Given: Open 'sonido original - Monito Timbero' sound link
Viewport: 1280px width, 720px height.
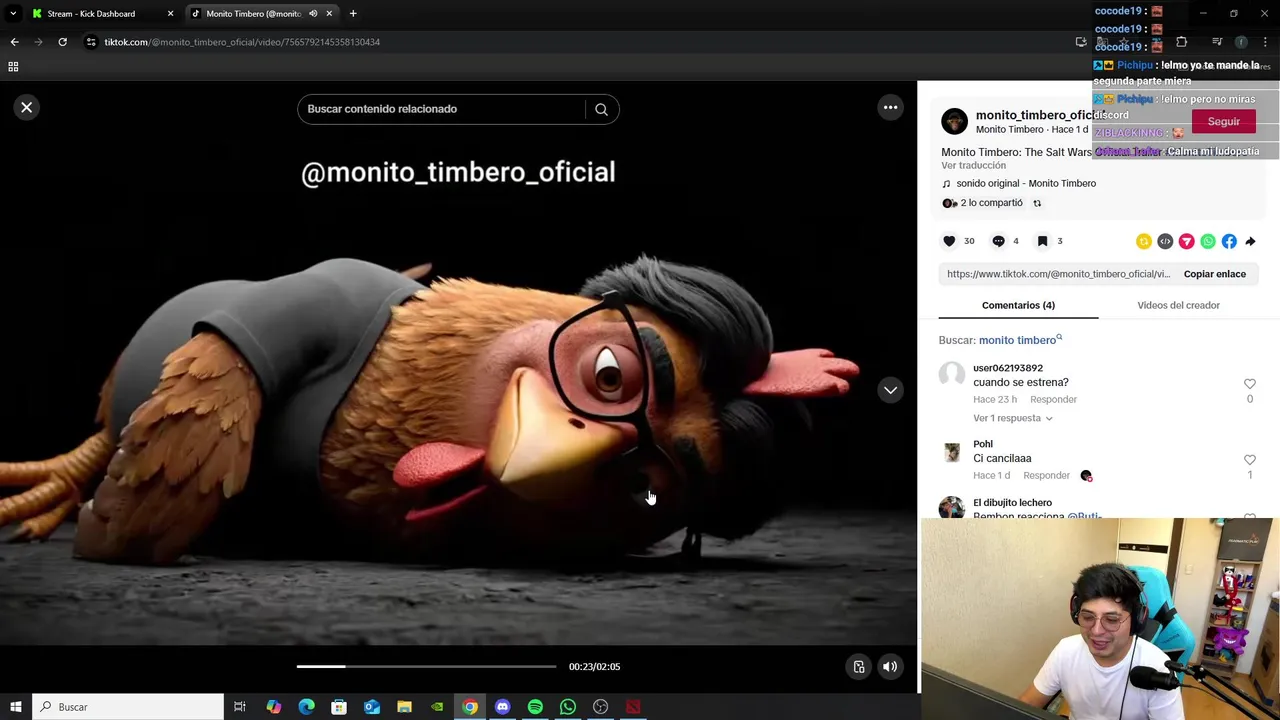Looking at the screenshot, I should click(1026, 184).
